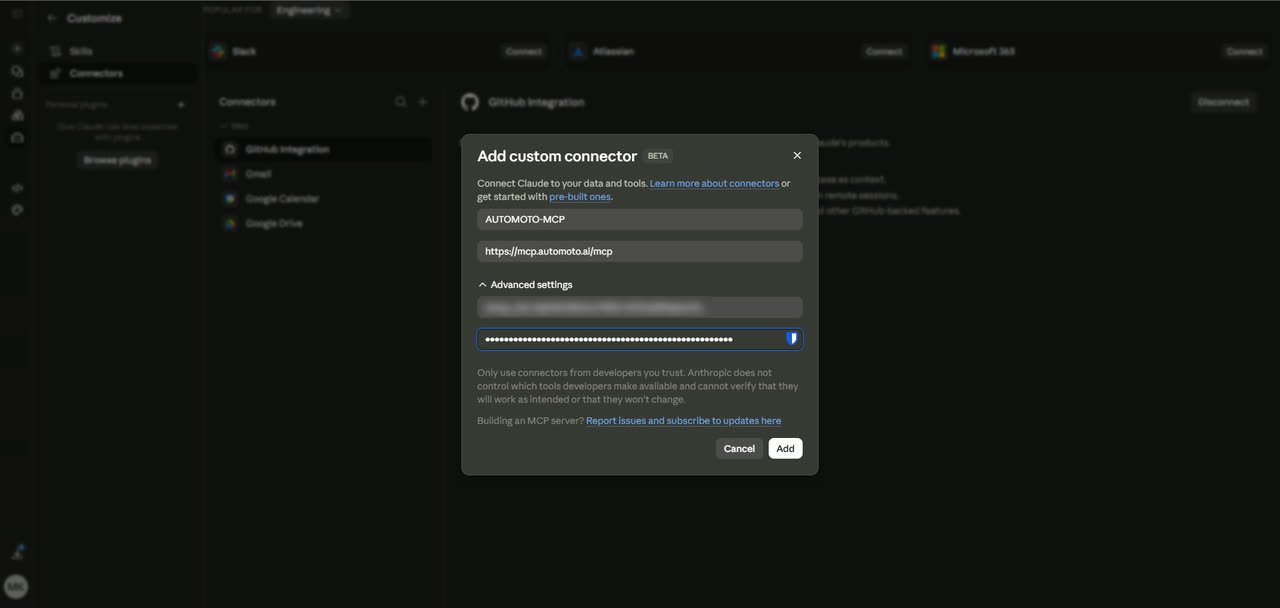This screenshot has width=1280, height=608.
Task: Toggle the left sidebar panel icon
Action: click(x=17, y=14)
